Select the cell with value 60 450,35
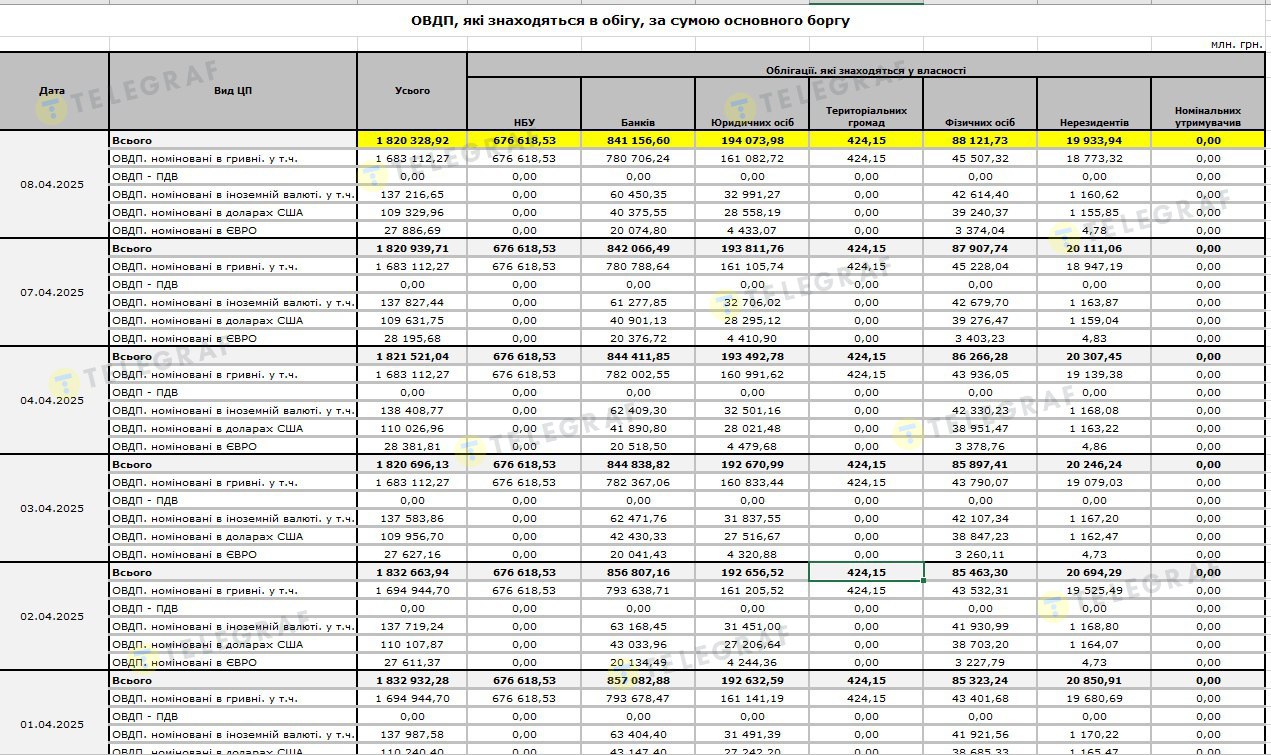1271x755 pixels. pos(638,194)
